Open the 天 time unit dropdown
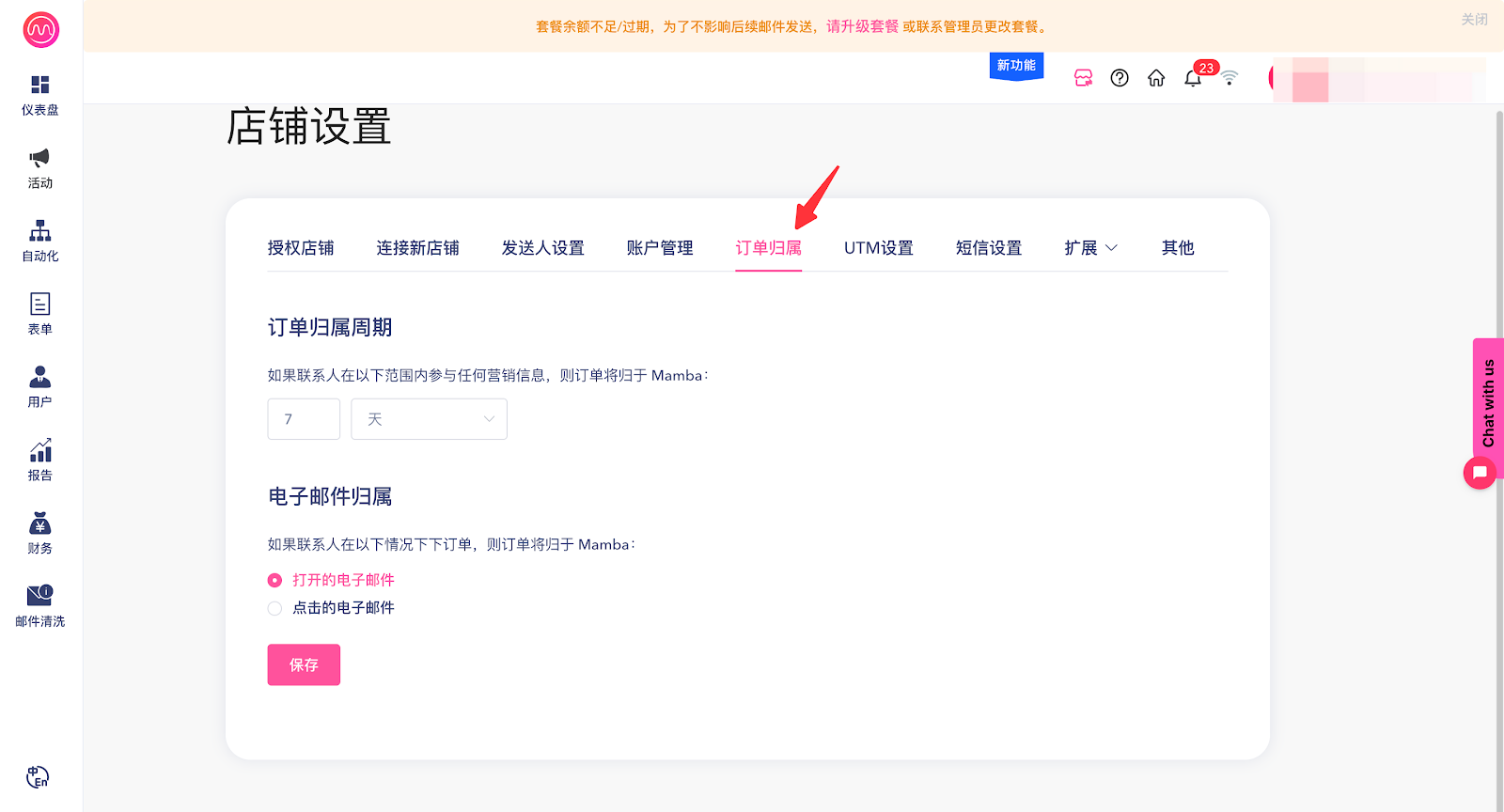The height and width of the screenshot is (812, 1504). (x=429, y=419)
